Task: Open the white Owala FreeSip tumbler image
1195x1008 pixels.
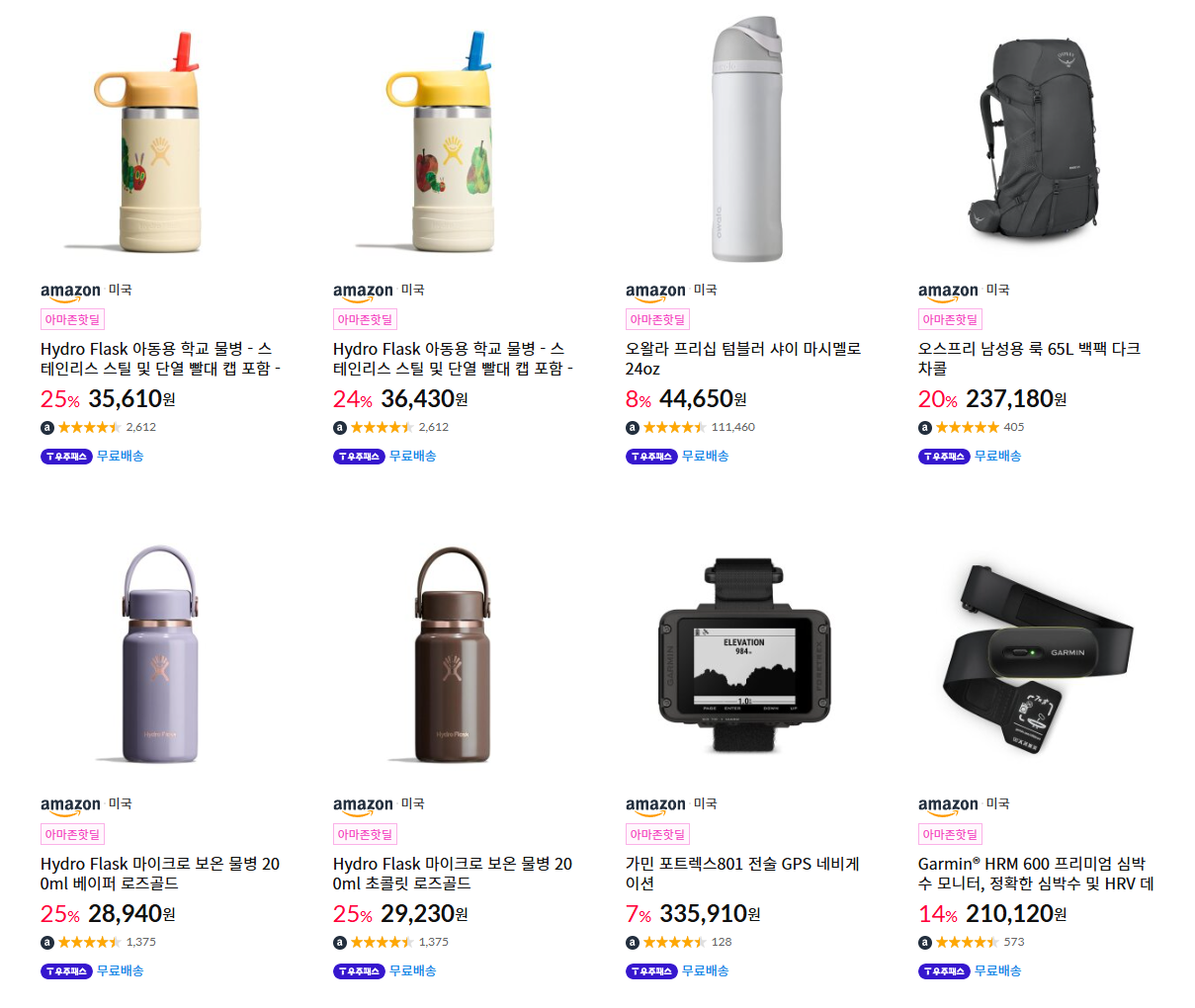Action: (x=746, y=138)
